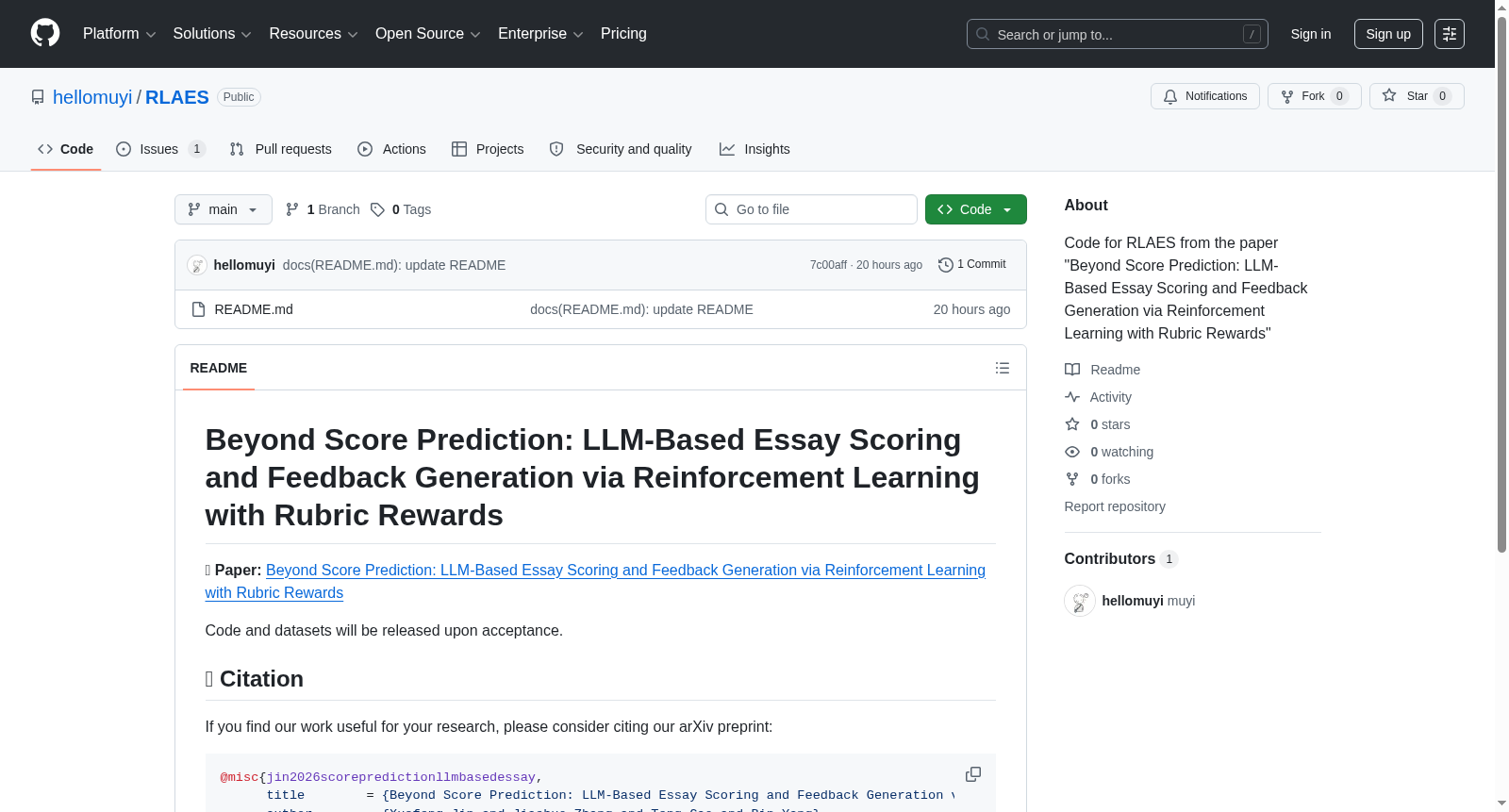Expand the Open Source menu
Viewport: 1509px width, 812px height.
coord(427,34)
